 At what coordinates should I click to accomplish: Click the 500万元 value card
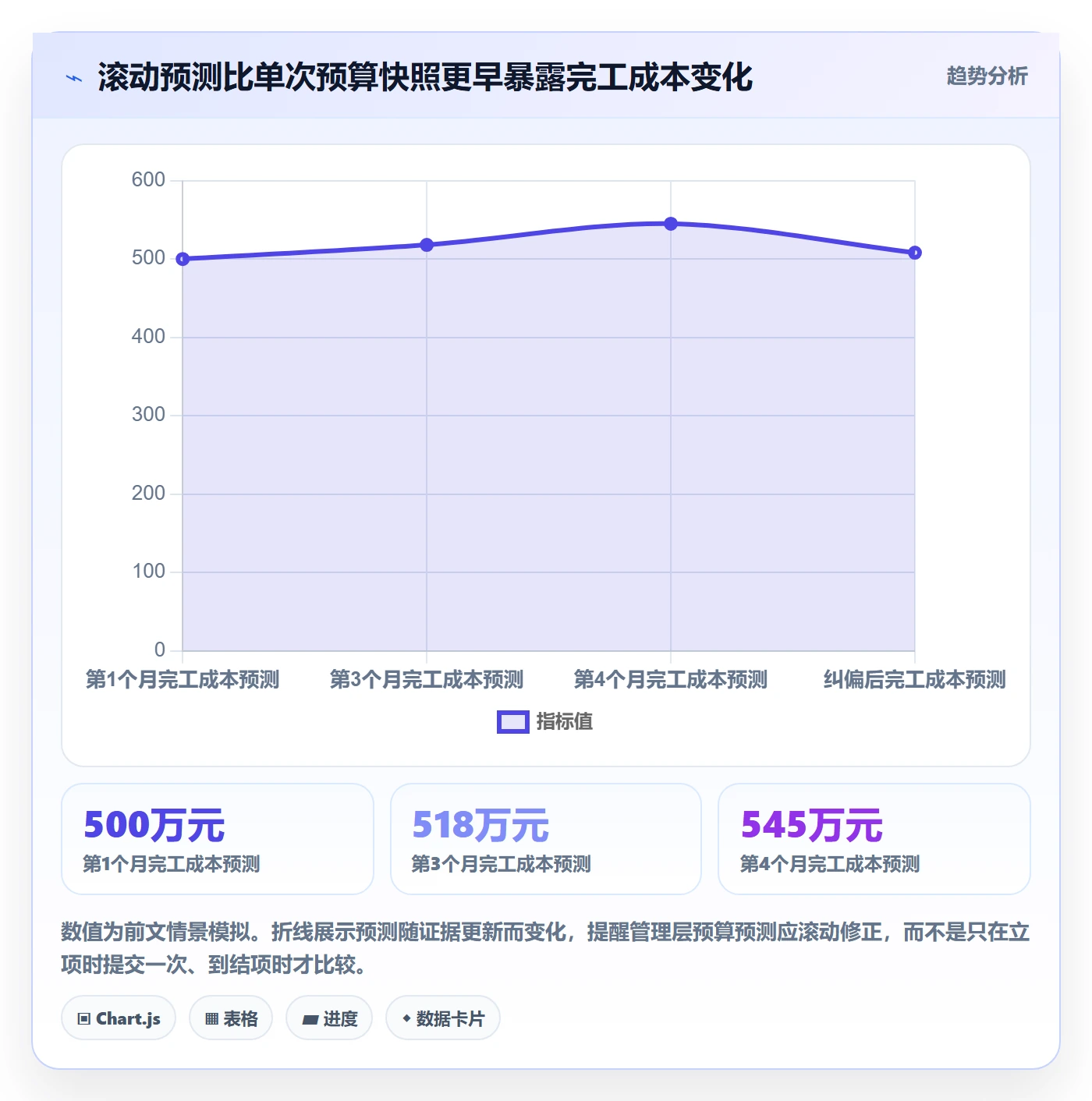(218, 839)
